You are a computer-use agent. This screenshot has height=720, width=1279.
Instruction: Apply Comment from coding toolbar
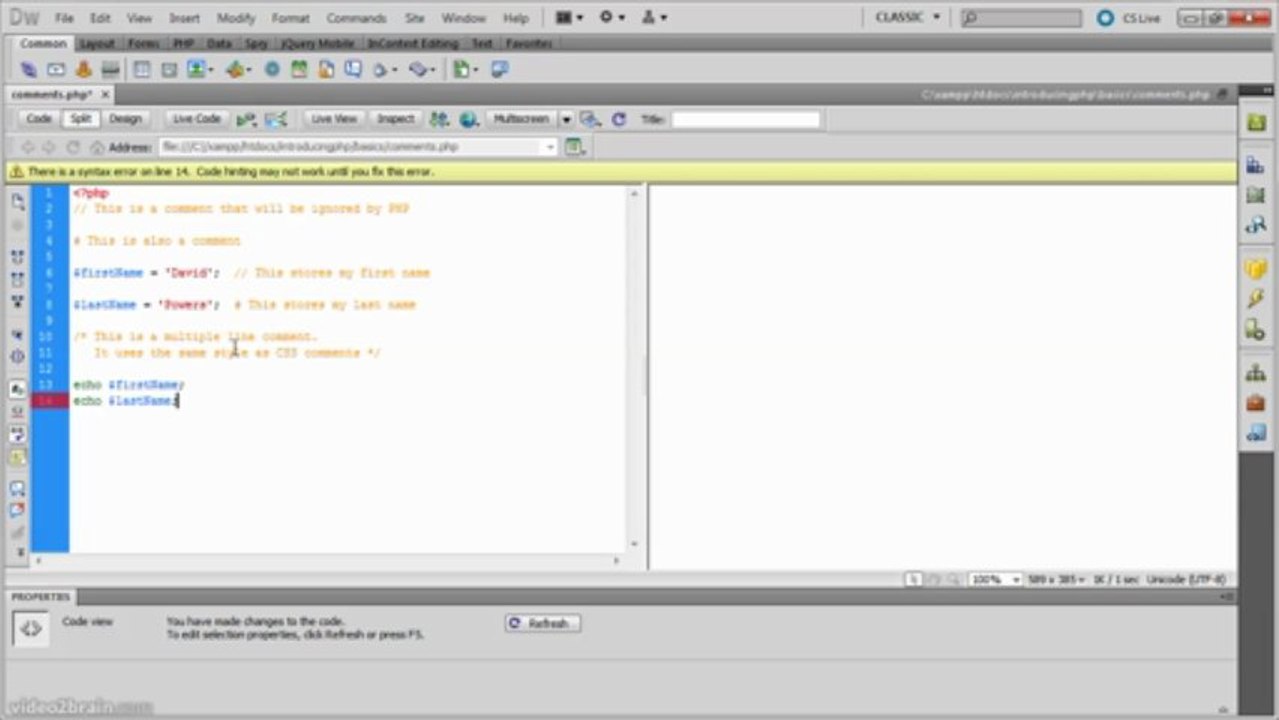click(18, 489)
